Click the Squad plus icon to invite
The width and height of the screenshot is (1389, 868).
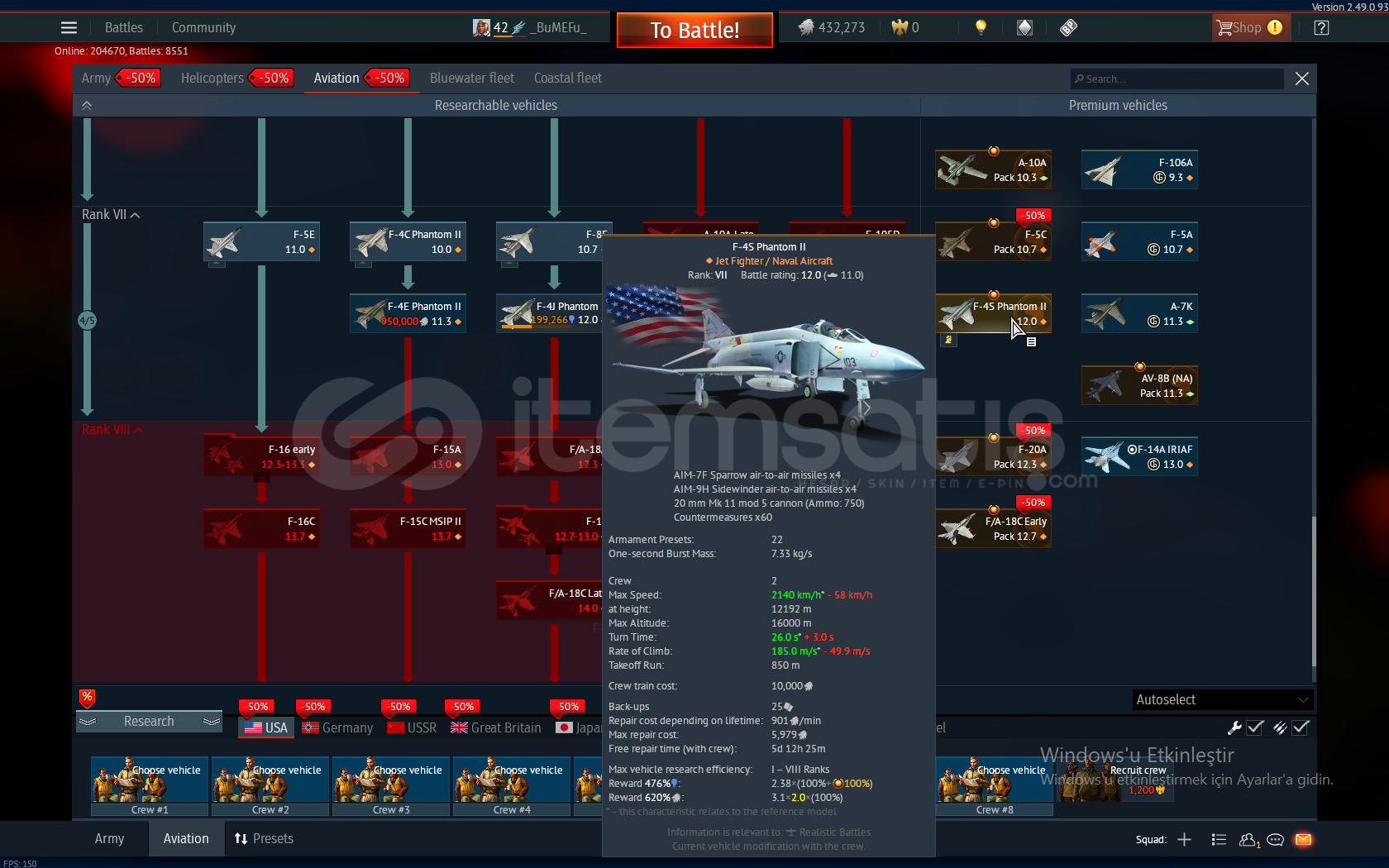tap(1184, 840)
